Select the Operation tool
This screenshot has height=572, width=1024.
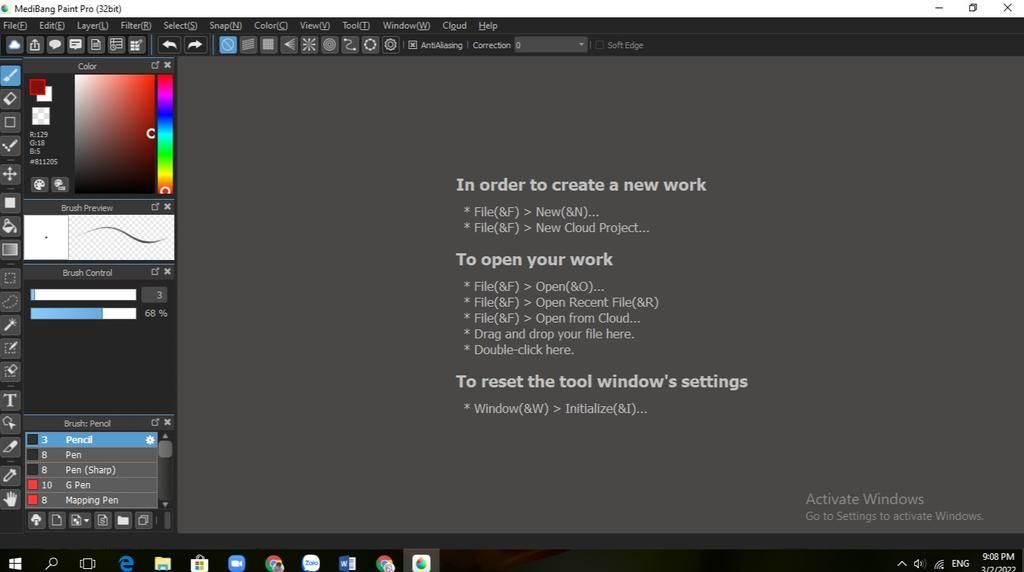pyautogui.click(x=10, y=423)
